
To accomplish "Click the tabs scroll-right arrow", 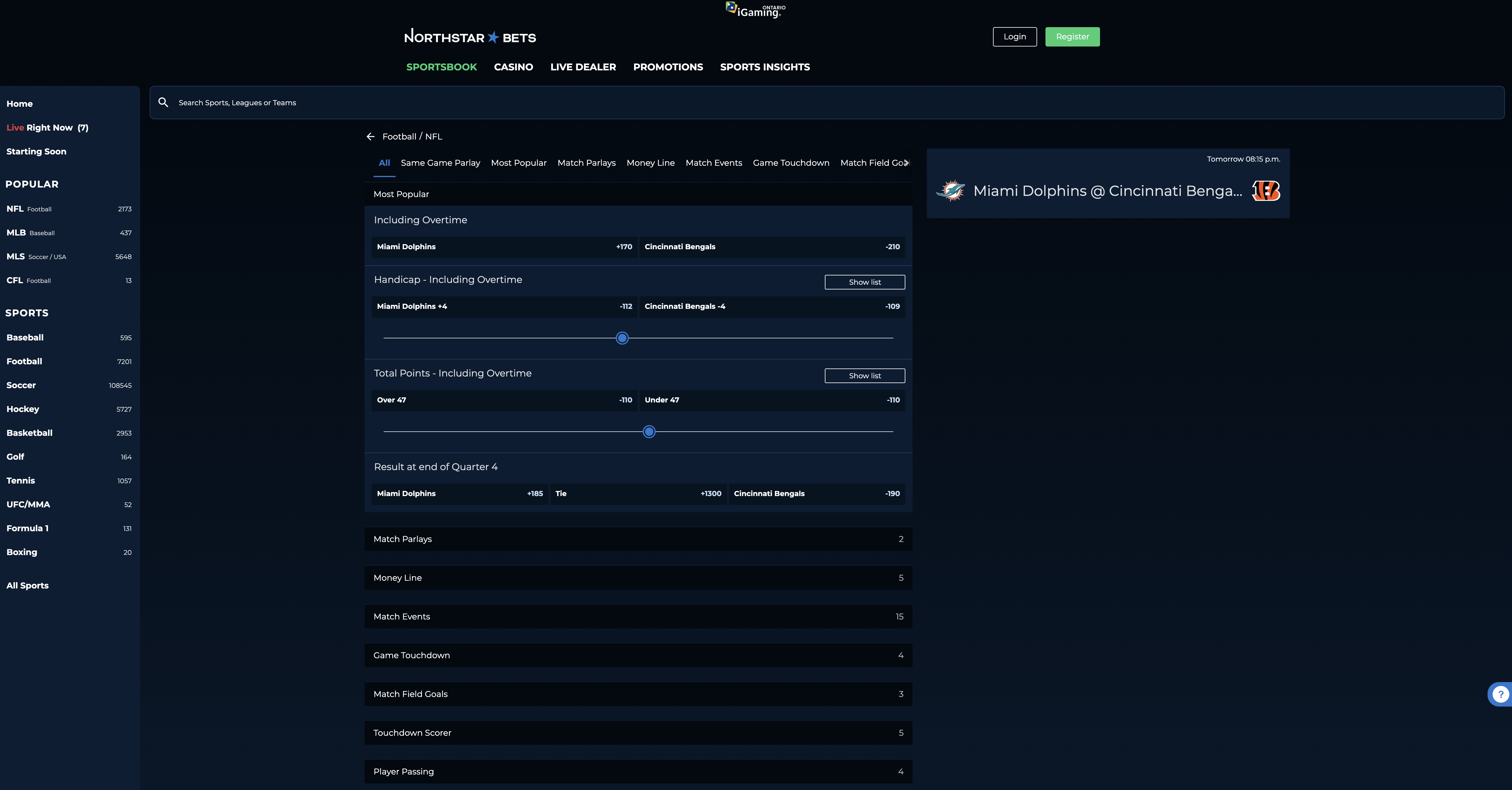I will click(x=907, y=163).
